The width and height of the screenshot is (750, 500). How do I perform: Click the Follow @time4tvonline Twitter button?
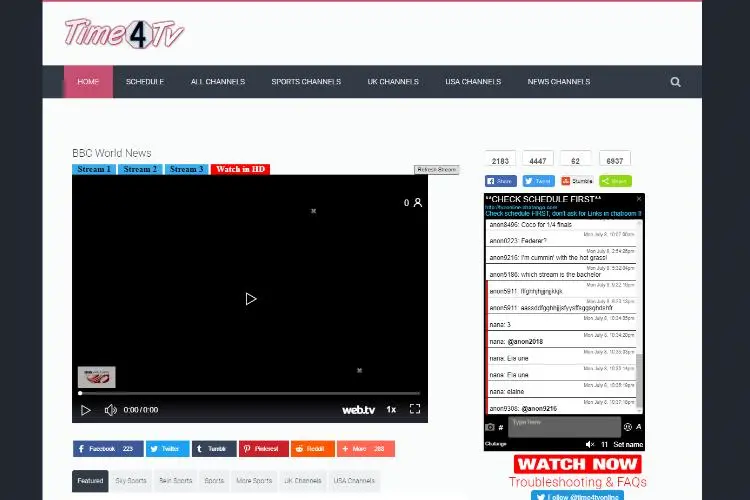[x=577, y=496]
